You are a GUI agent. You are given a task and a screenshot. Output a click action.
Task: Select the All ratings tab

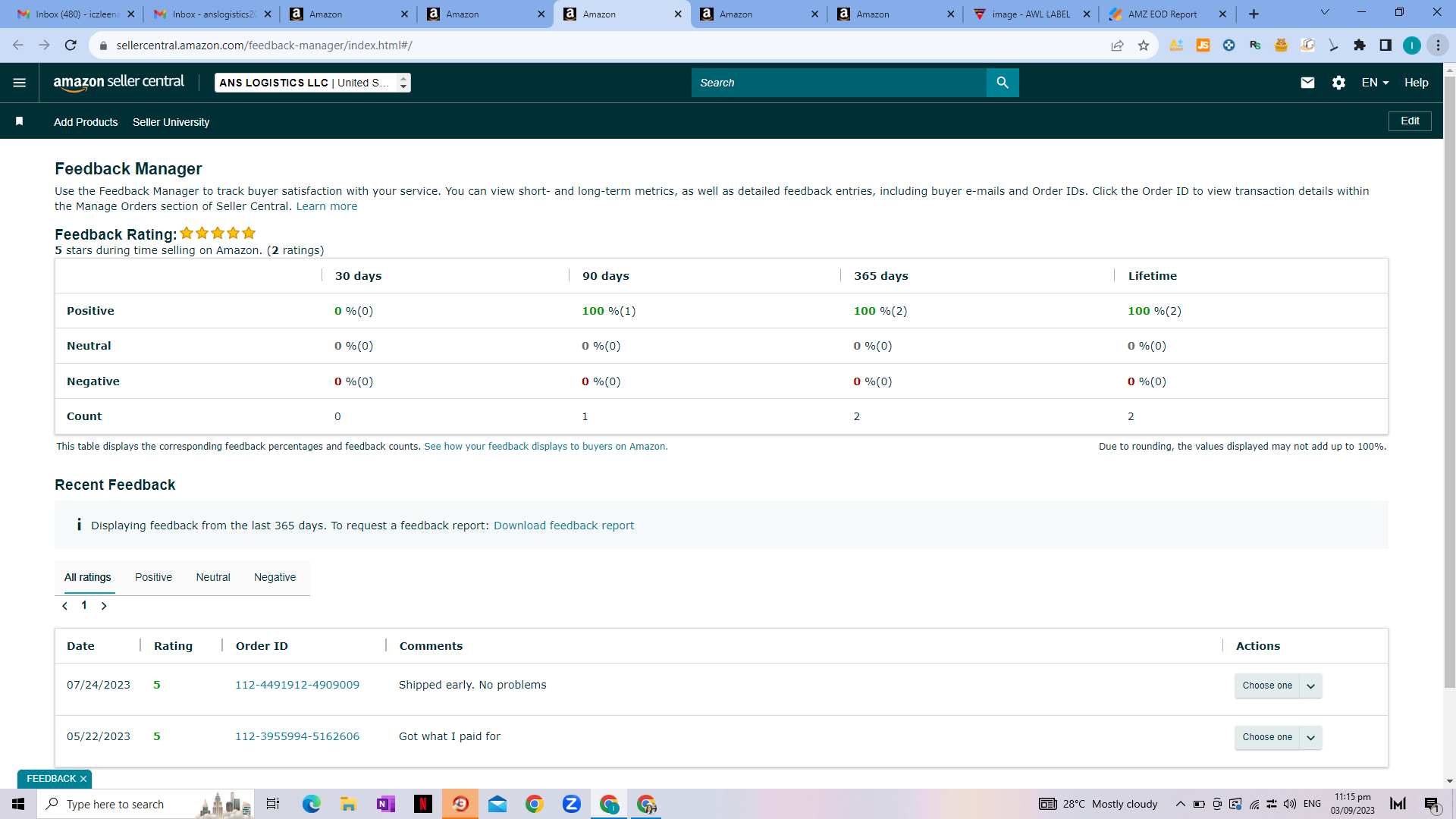pos(87,577)
